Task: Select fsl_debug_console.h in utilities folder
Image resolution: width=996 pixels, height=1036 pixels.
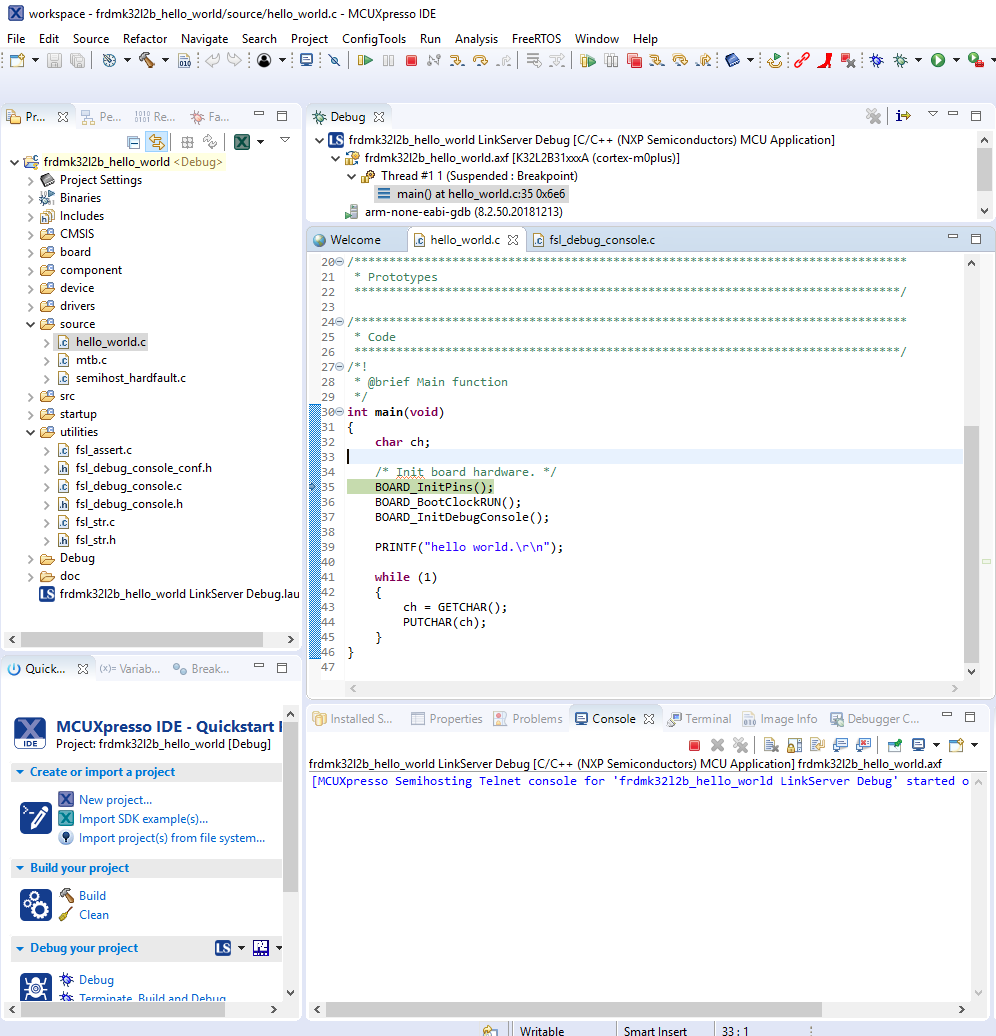Action: coord(129,504)
